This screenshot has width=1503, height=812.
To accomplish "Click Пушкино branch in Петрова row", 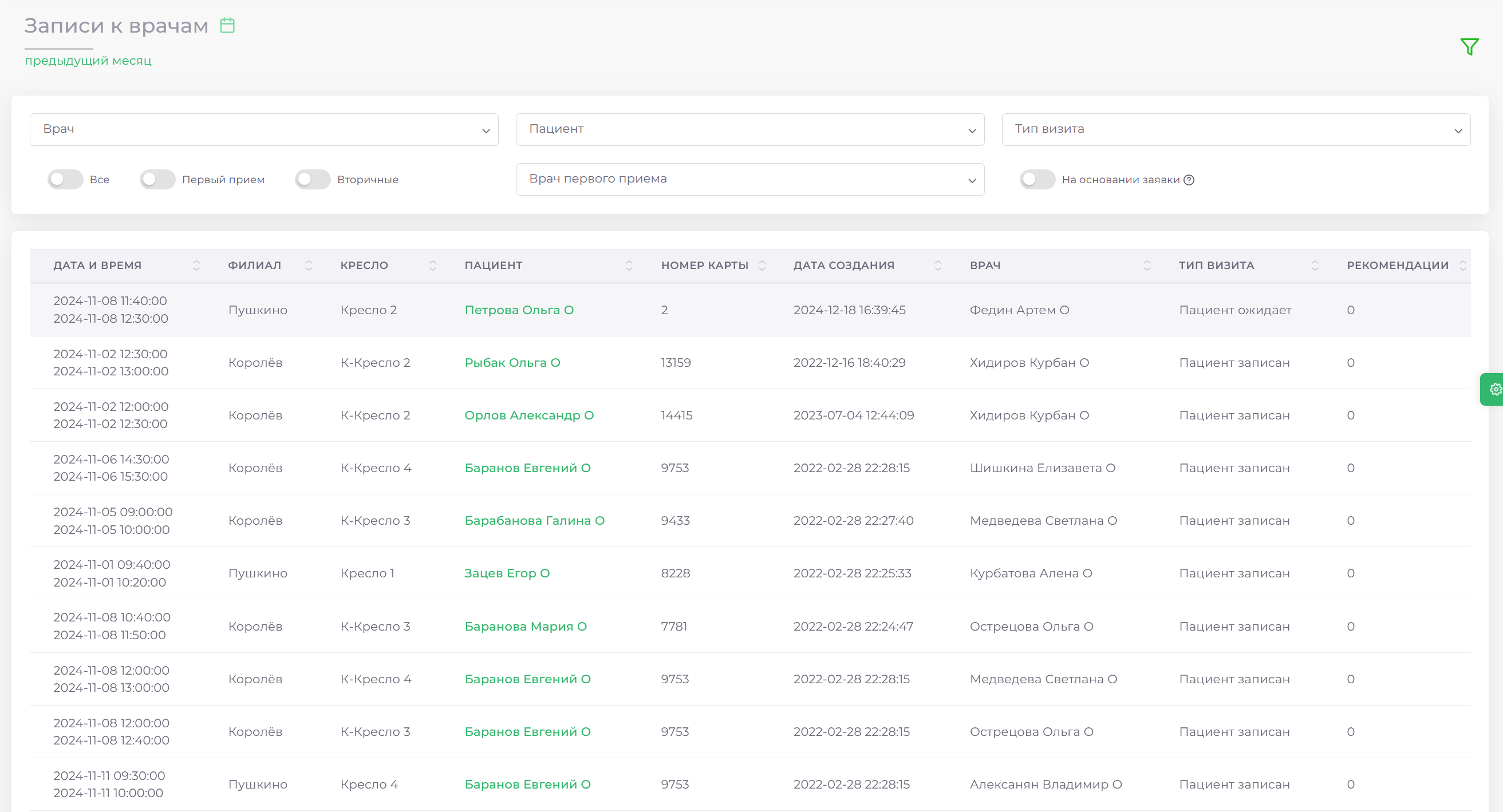I will click(257, 310).
